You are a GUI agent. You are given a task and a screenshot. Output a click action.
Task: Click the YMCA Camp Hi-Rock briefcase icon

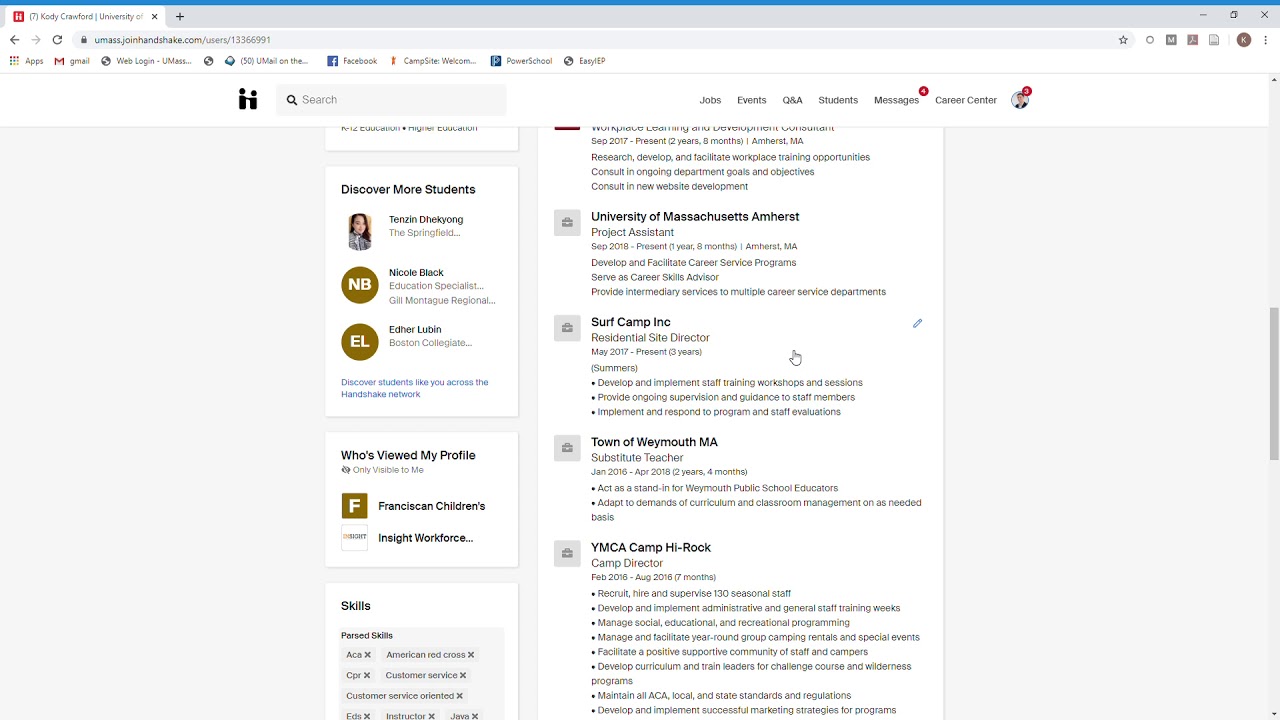click(x=567, y=554)
